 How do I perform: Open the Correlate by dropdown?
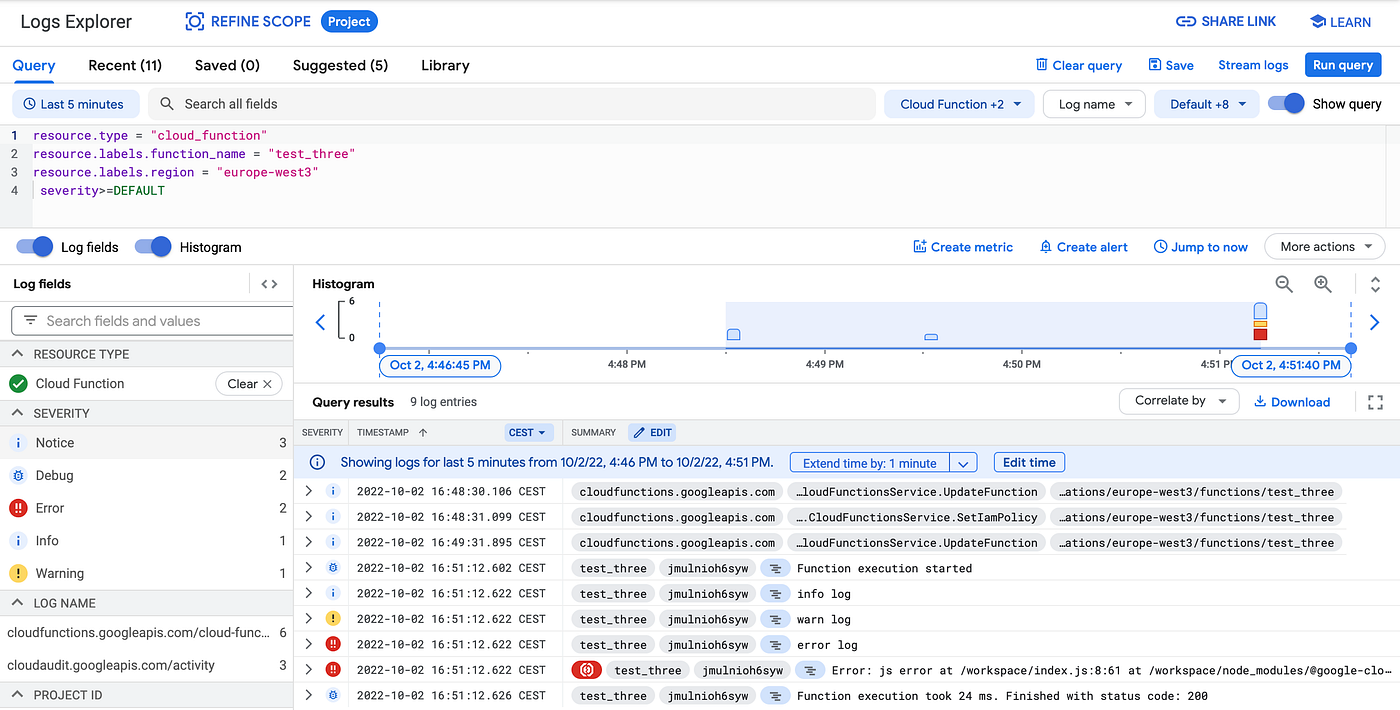[1178, 401]
